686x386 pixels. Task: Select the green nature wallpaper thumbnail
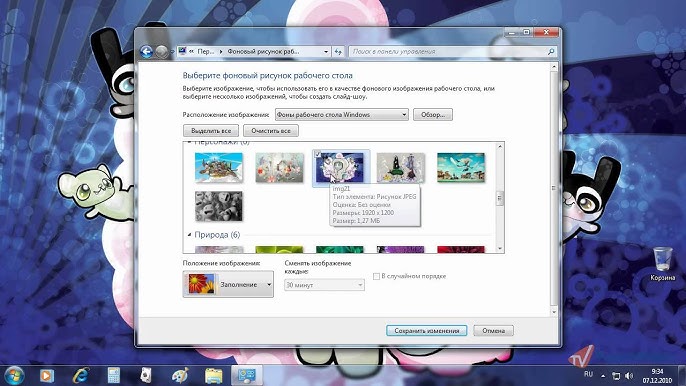click(279, 249)
